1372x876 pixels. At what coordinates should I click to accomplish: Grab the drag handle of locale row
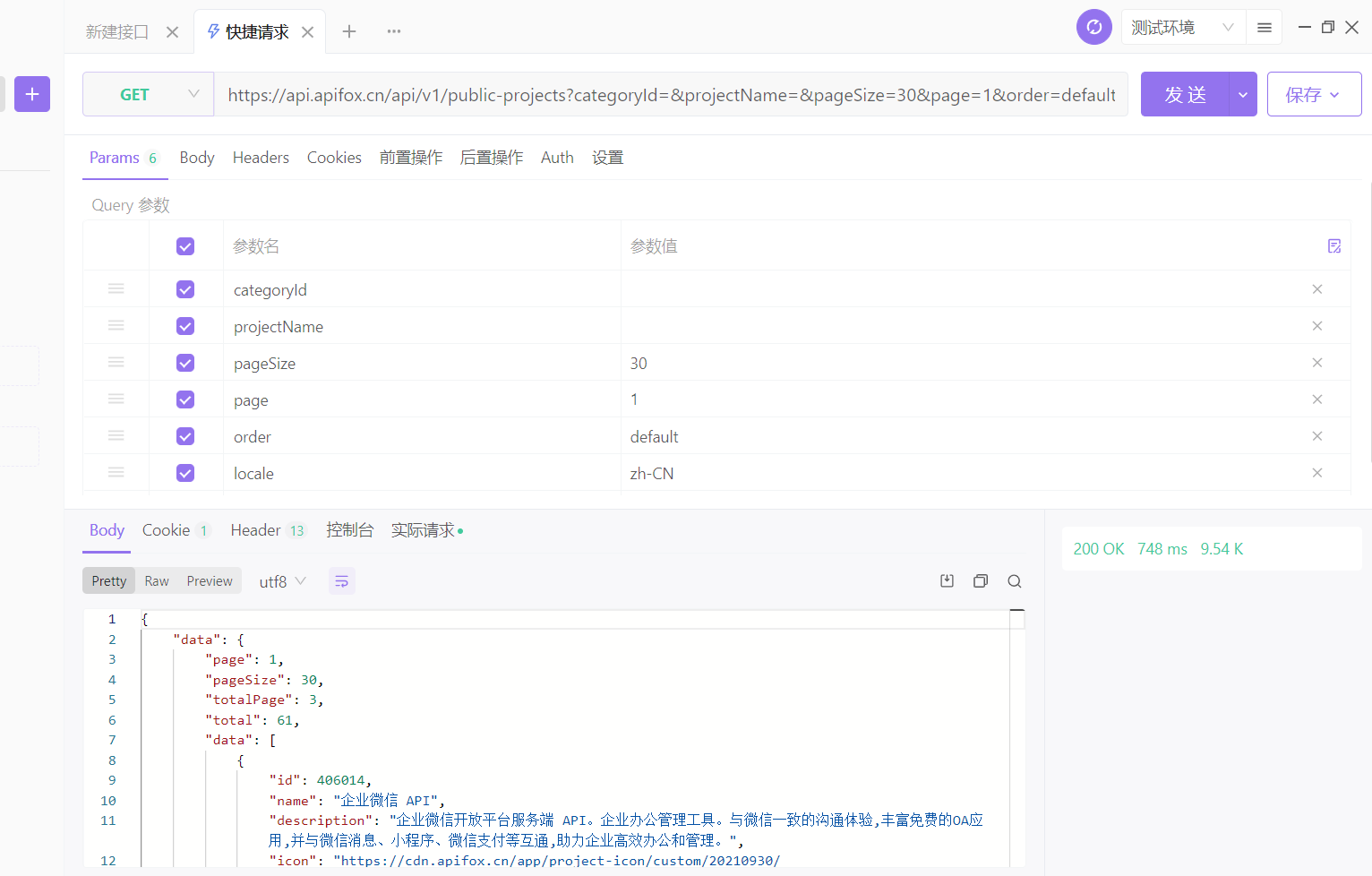pyautogui.click(x=116, y=472)
